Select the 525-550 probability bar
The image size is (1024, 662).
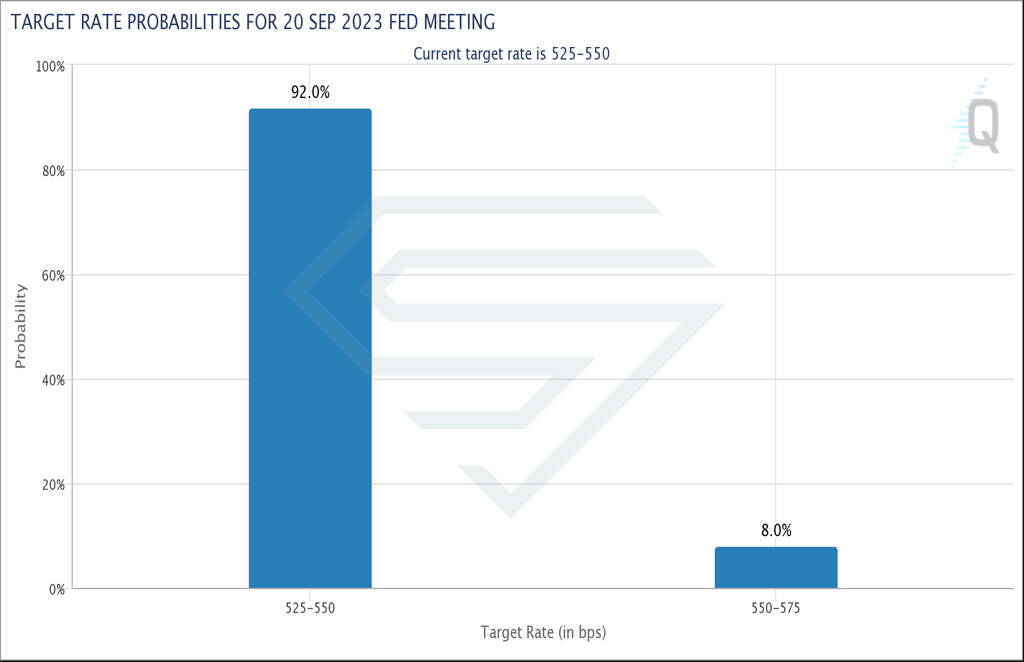(x=310, y=349)
